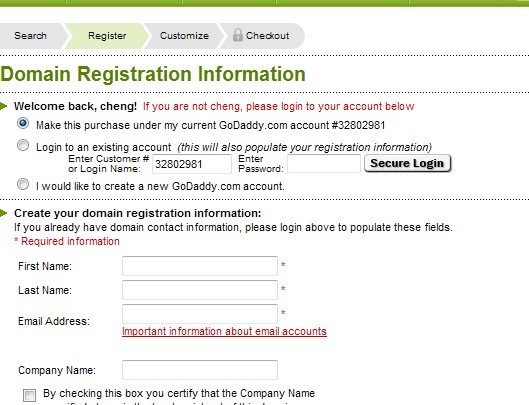The image size is (529, 405).
Task: Click the Secure Login button
Action: coord(408,163)
